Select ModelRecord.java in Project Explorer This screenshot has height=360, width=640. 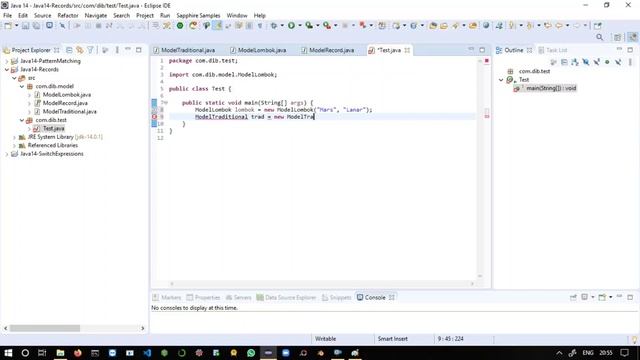[x=65, y=103]
